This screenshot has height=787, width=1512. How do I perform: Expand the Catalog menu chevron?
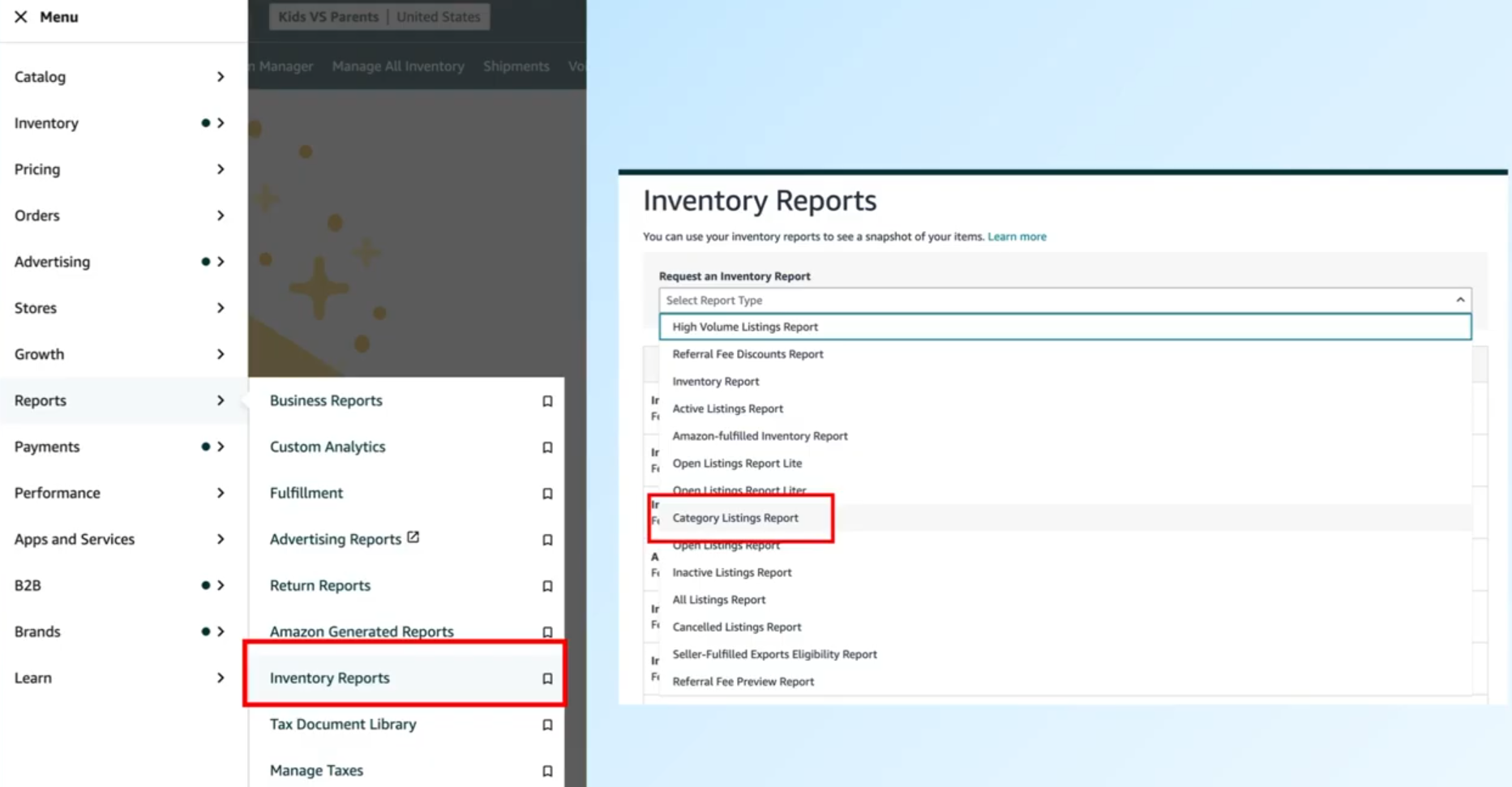[221, 77]
